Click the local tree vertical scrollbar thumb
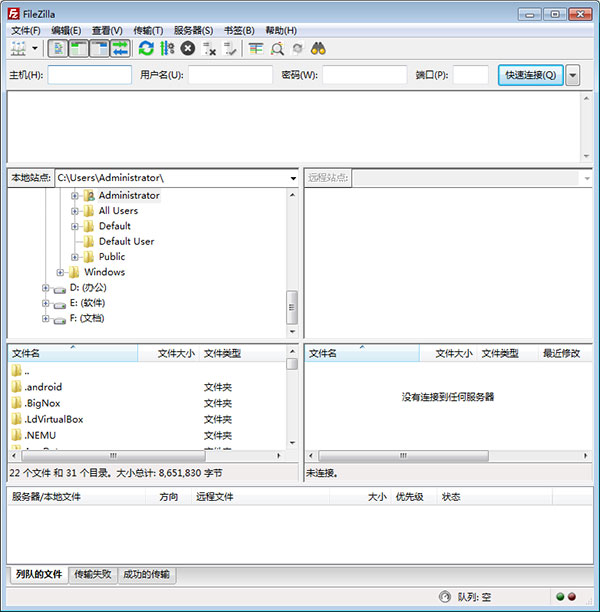 tap(292, 307)
